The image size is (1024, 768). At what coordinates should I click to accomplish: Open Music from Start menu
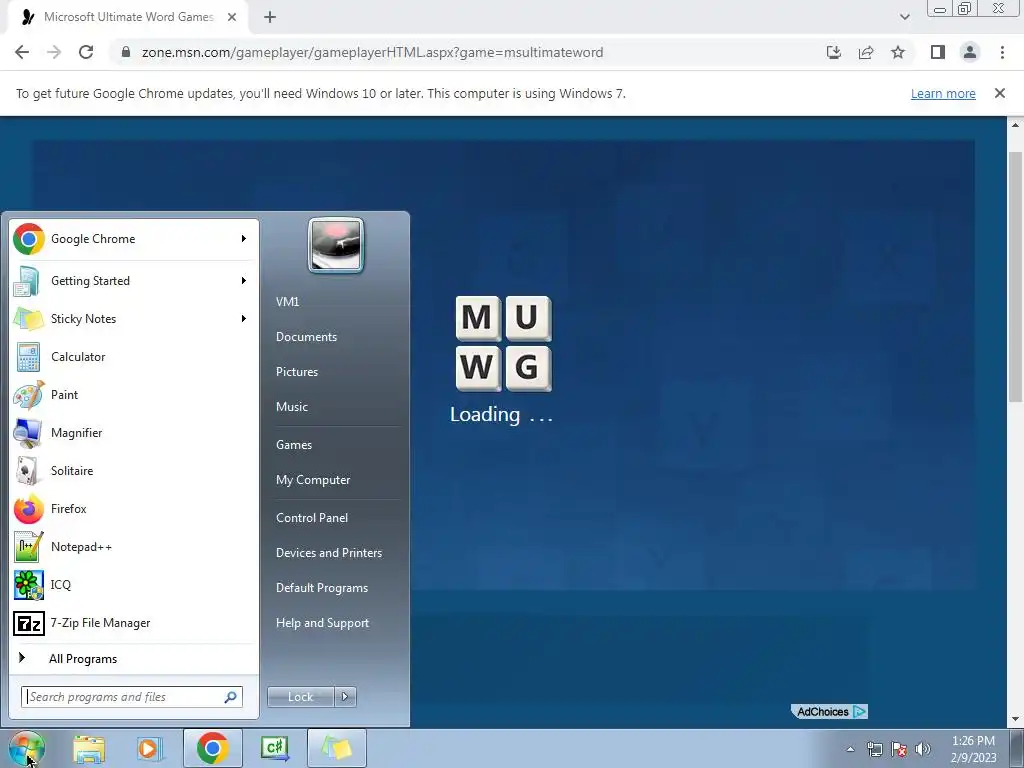(x=291, y=407)
